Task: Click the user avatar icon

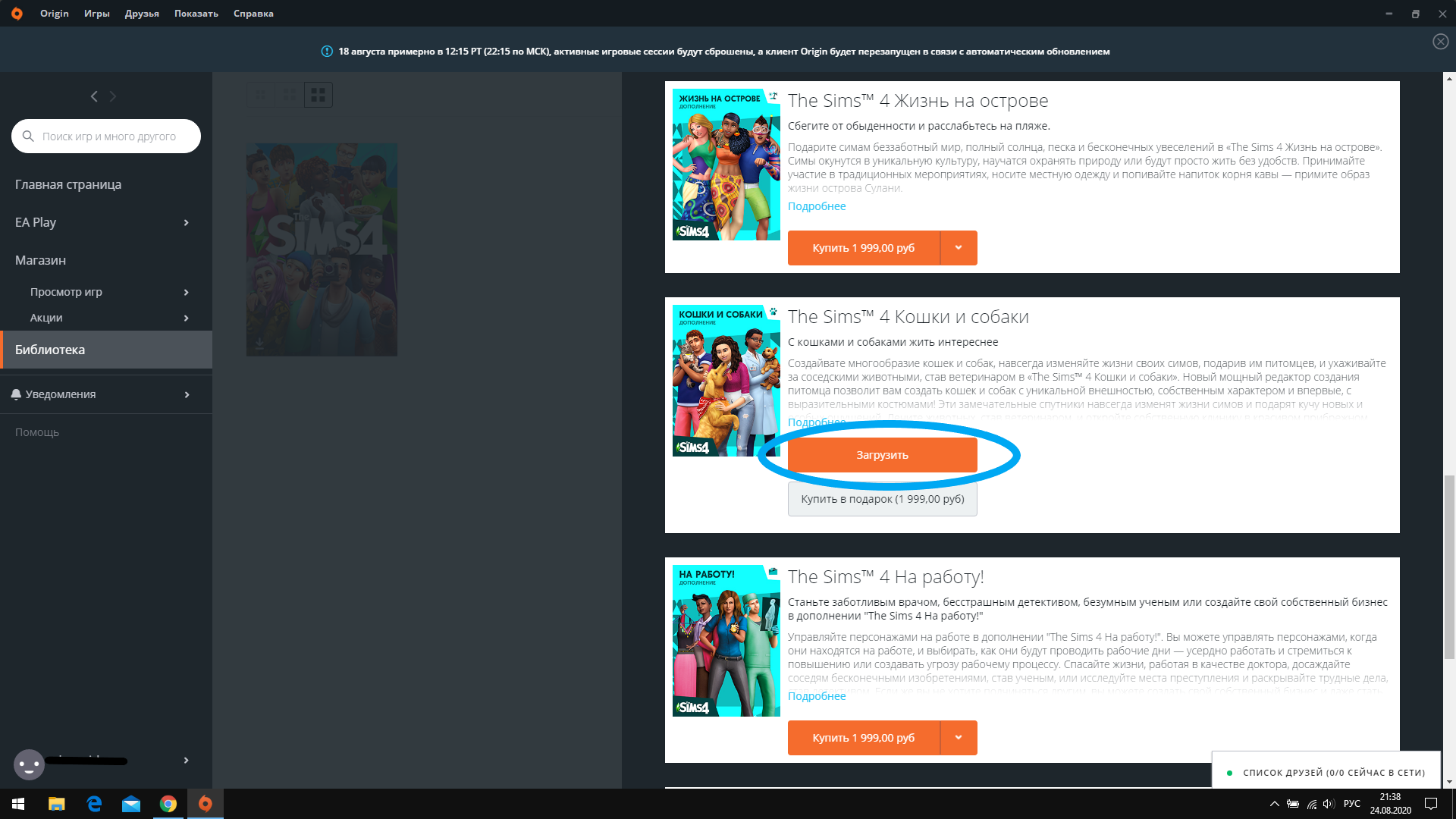Action: click(29, 764)
